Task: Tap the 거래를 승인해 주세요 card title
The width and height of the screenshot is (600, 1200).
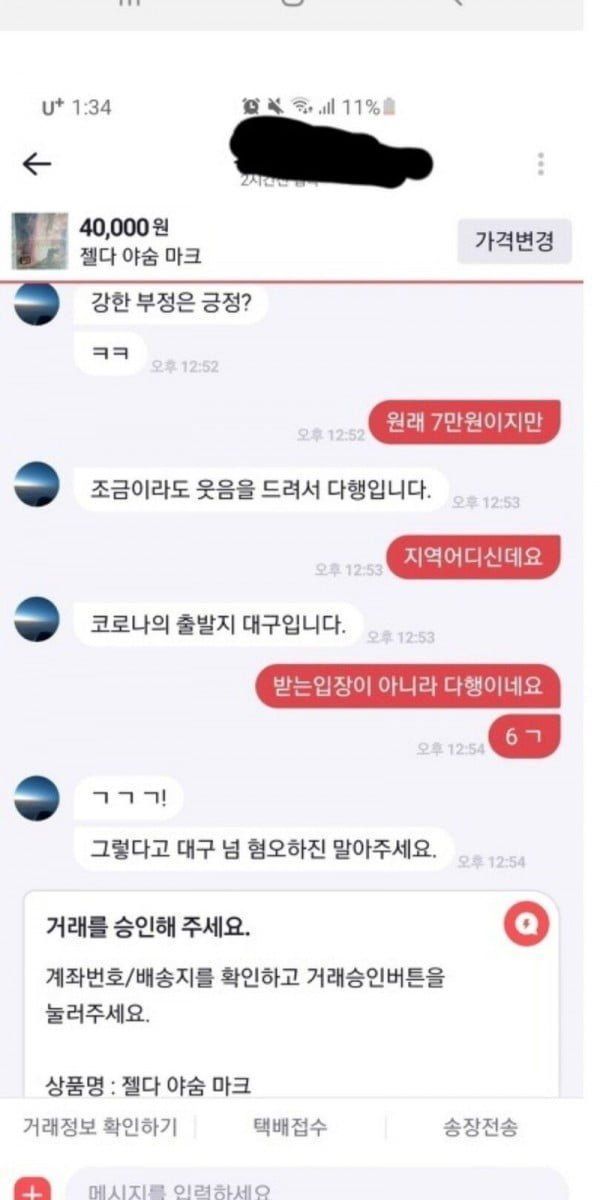Action: 148,927
